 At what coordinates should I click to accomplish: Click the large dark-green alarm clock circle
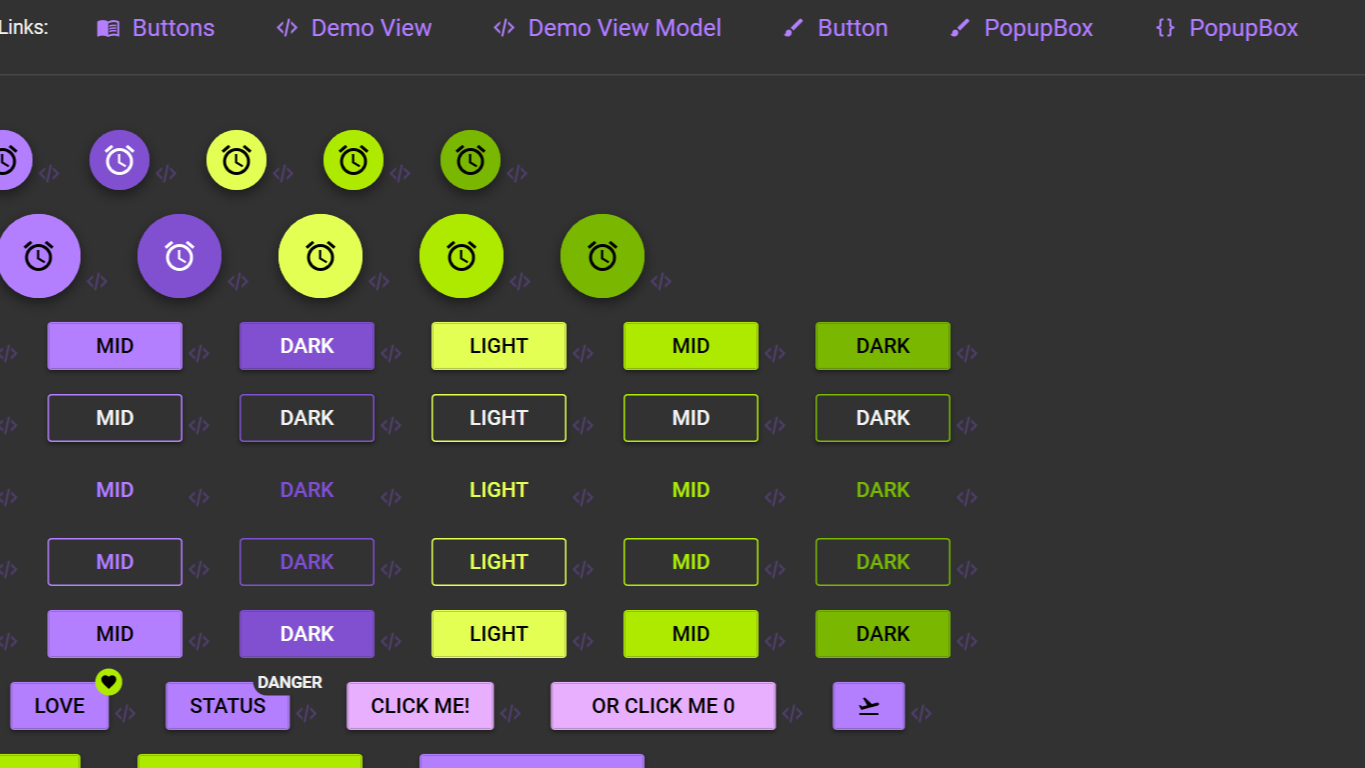602,255
